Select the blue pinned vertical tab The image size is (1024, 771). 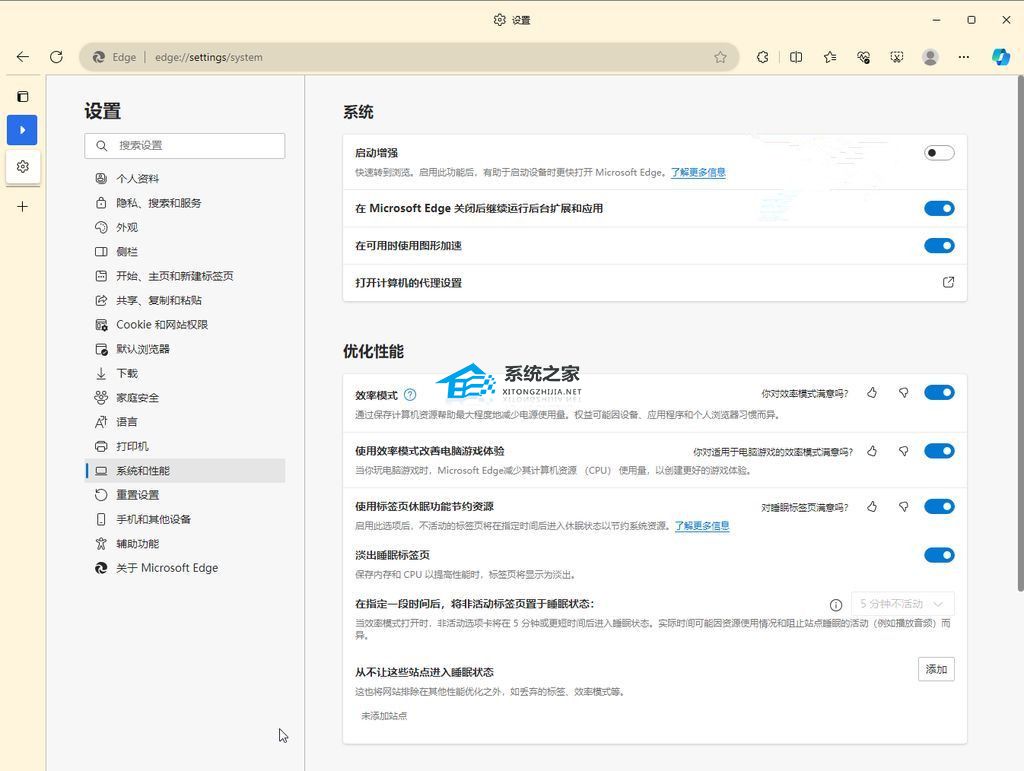pos(22,130)
